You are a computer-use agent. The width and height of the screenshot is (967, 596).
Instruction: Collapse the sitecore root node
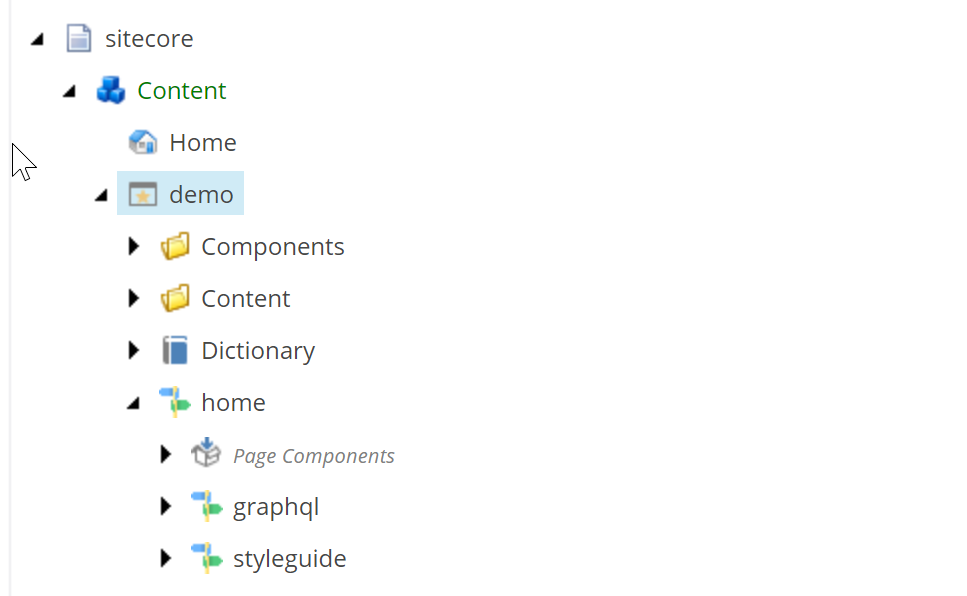click(x=37, y=40)
